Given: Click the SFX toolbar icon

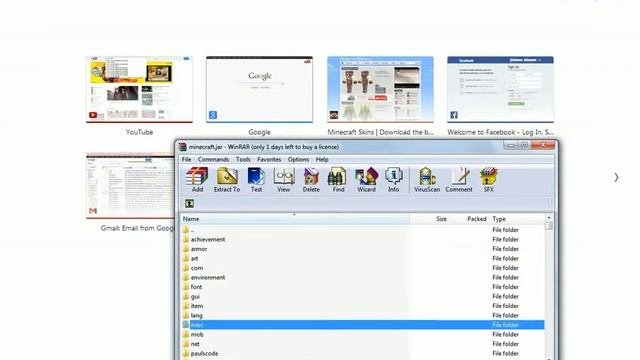Looking at the screenshot, I should [x=489, y=180].
